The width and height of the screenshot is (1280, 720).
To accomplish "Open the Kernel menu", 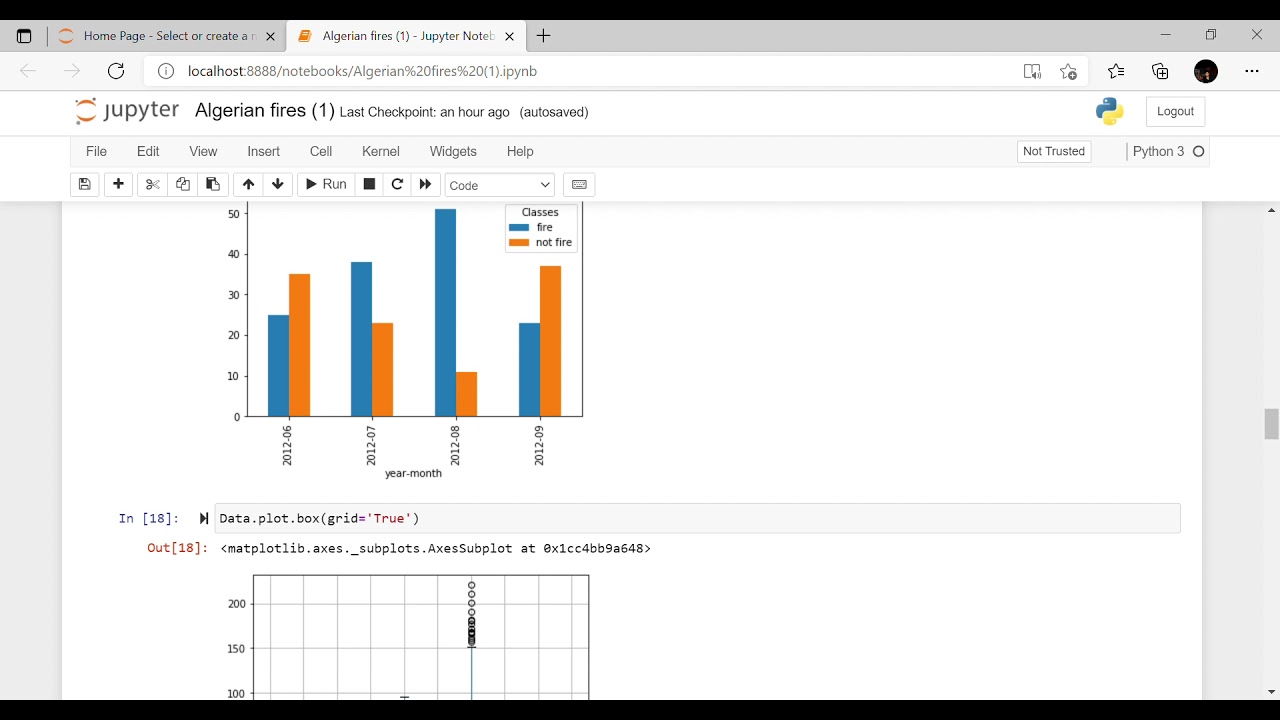I will (381, 152).
